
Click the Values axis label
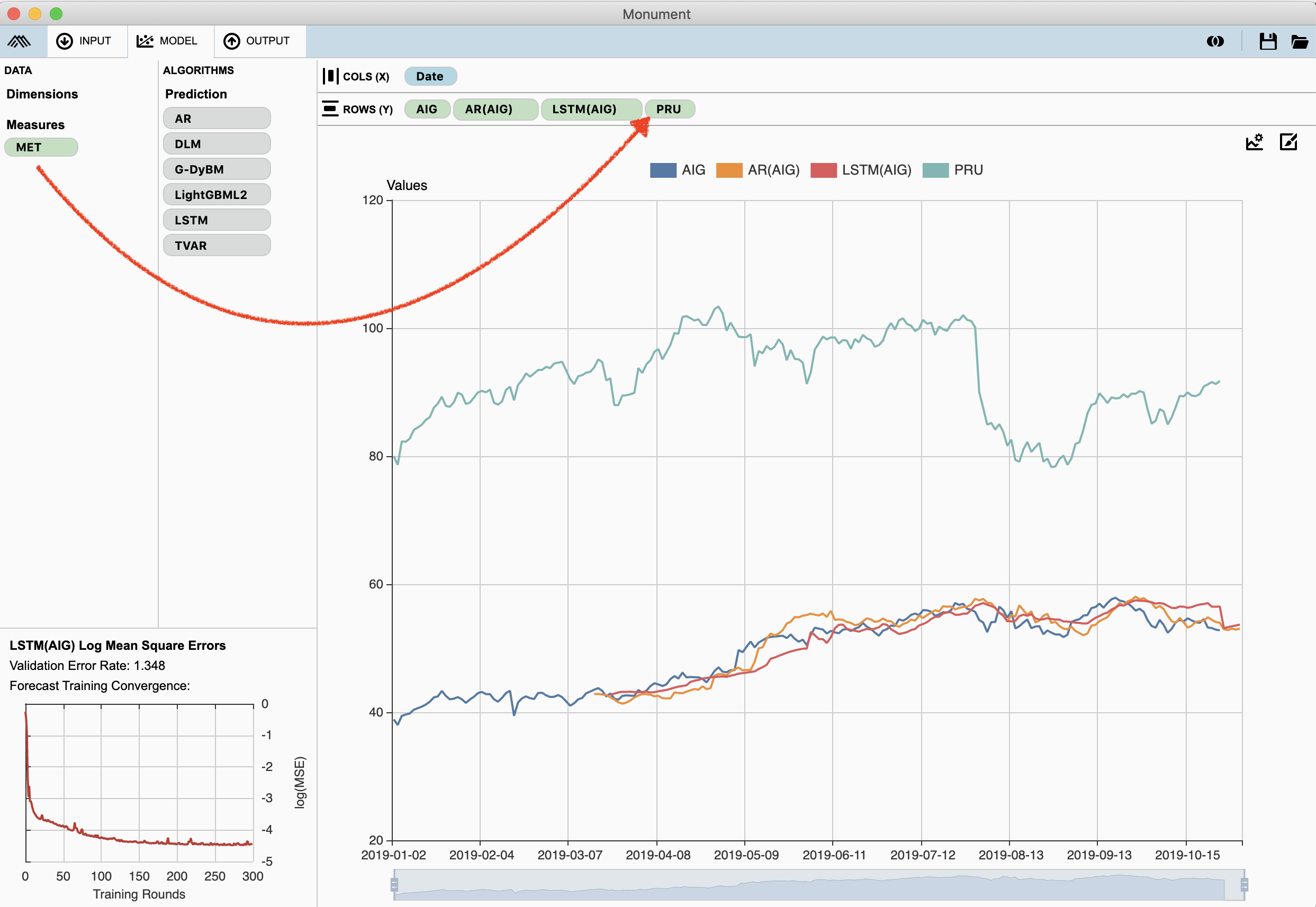407,185
